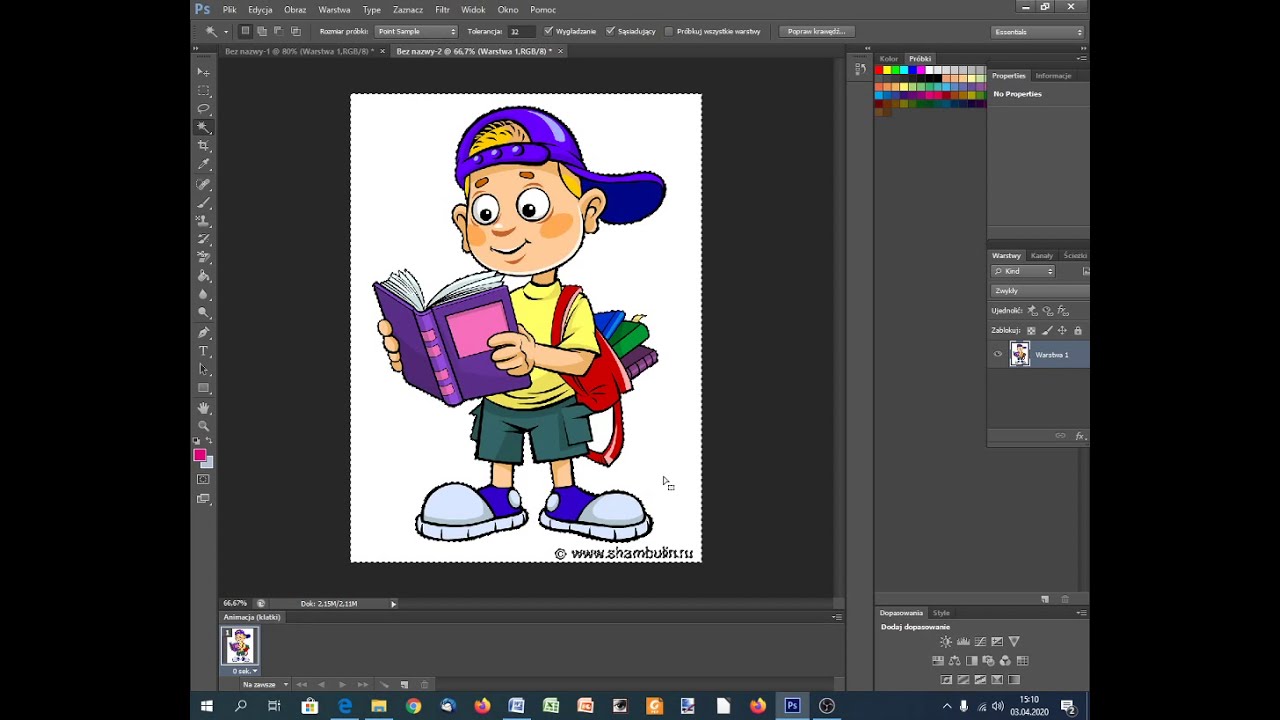Open the status bar info arrow
The height and width of the screenshot is (720, 1280).
tap(393, 603)
